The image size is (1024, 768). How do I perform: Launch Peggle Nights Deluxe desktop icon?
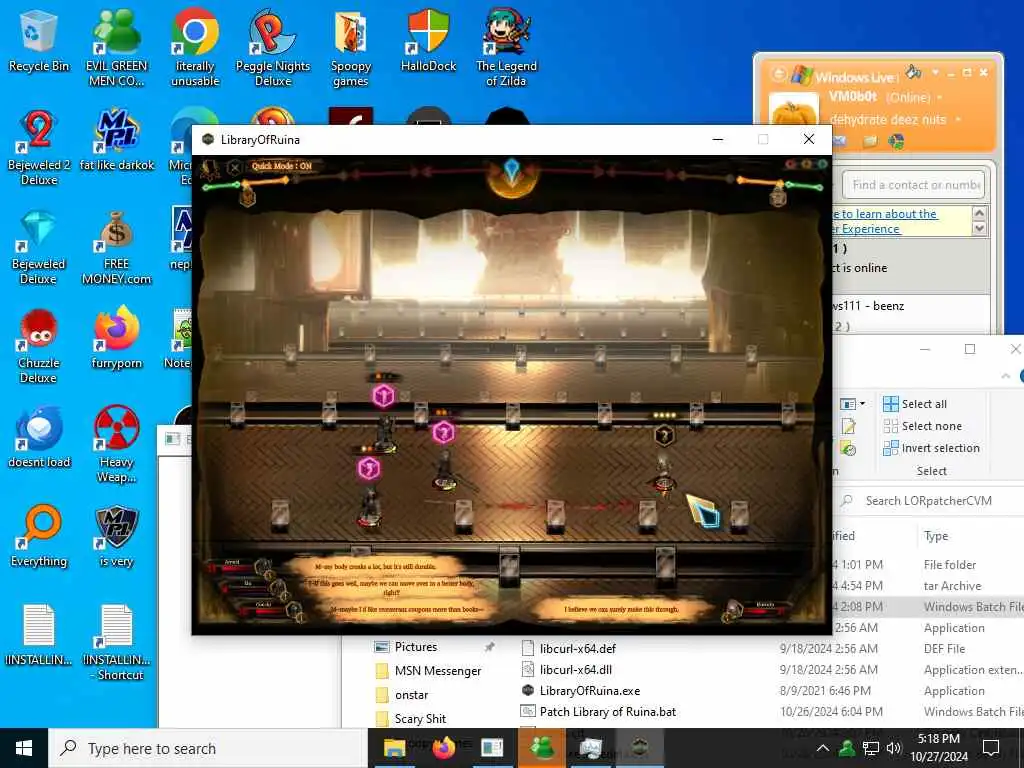click(272, 47)
